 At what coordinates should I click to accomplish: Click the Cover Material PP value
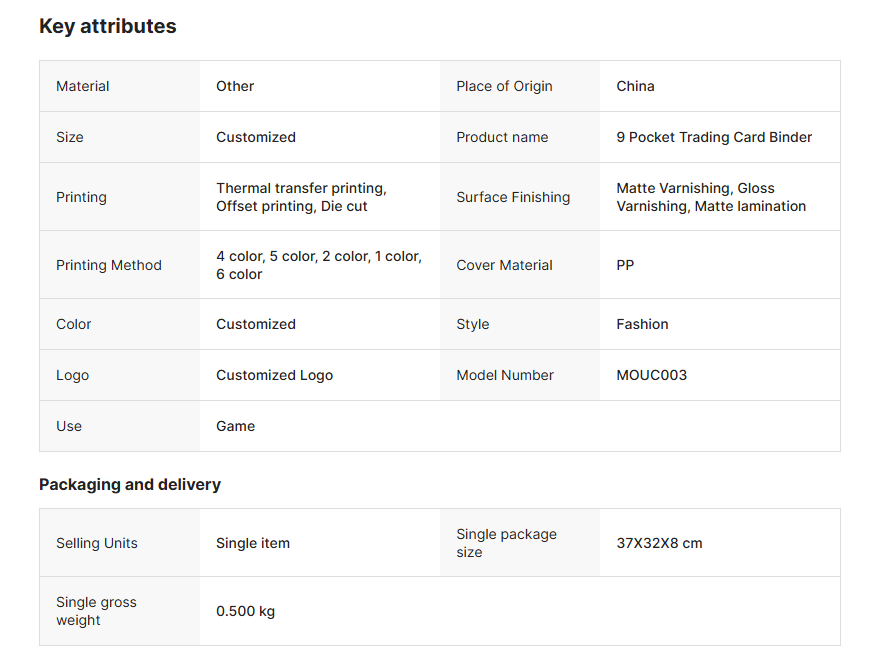(625, 265)
